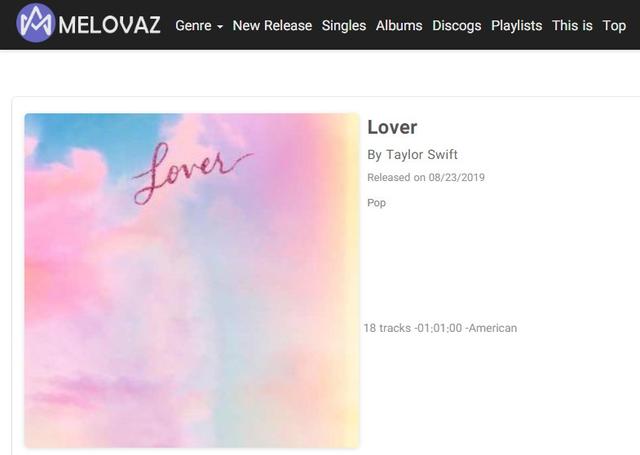Open the Discogs menu item
640x455 pixels.
click(x=457, y=26)
